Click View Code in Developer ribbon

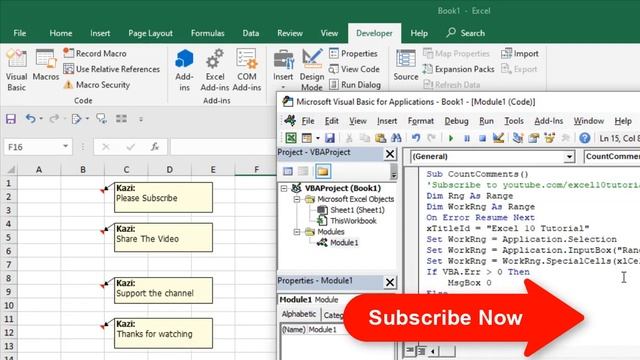pyautogui.click(x=354, y=69)
